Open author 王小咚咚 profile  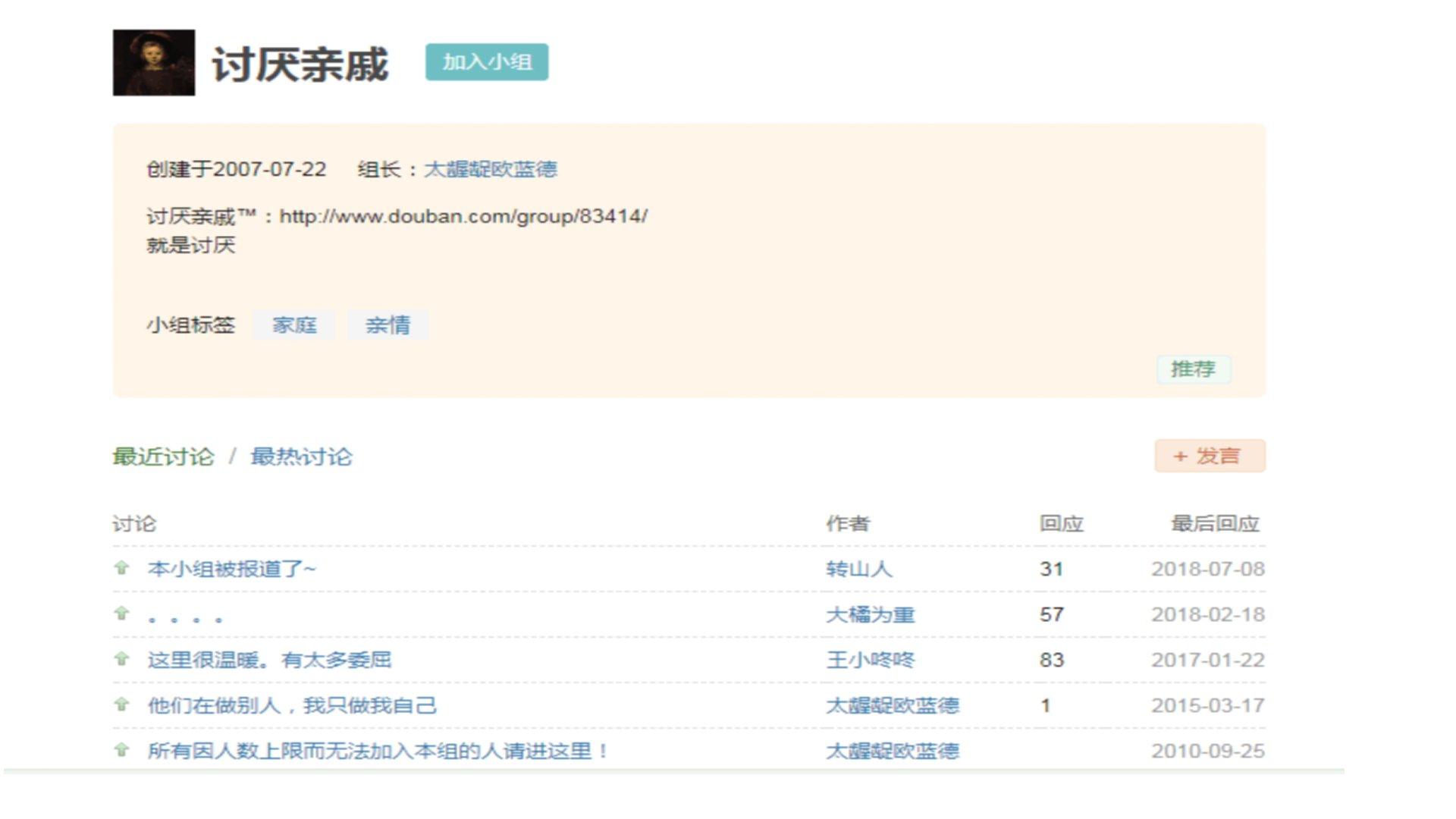pos(870,660)
